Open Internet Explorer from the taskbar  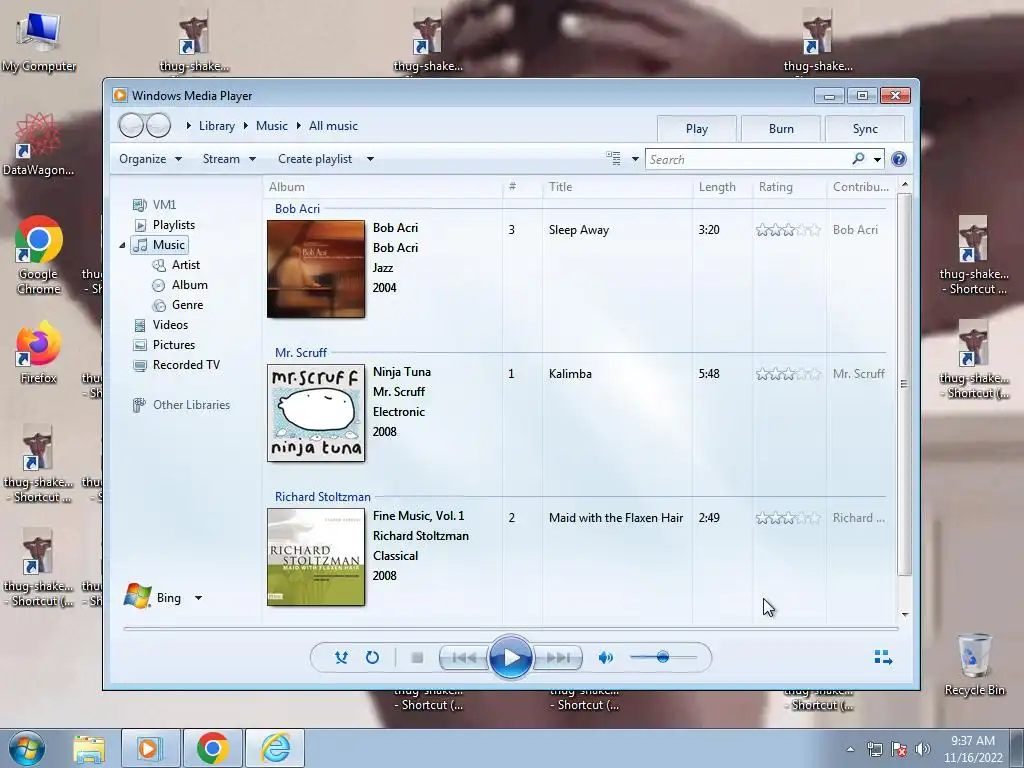point(276,748)
